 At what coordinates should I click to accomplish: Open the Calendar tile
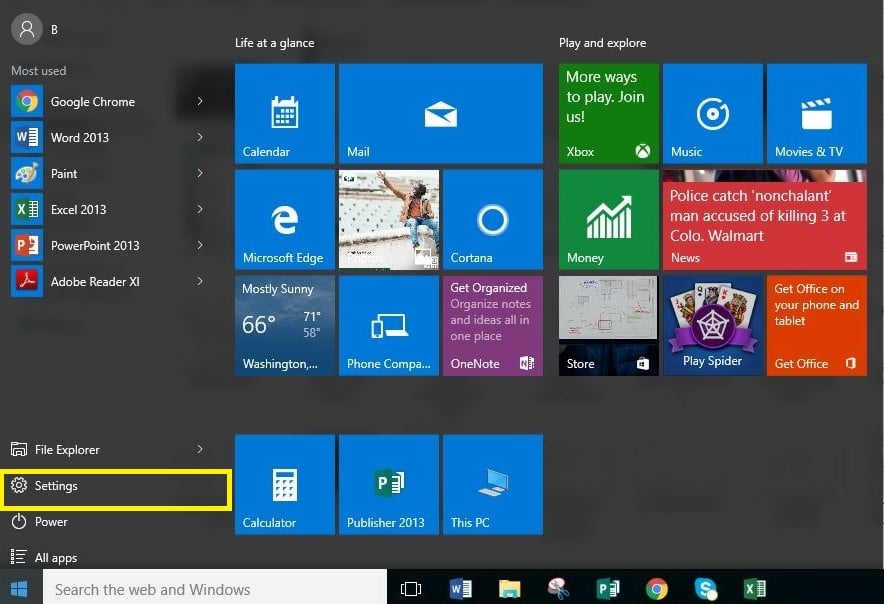[x=284, y=112]
